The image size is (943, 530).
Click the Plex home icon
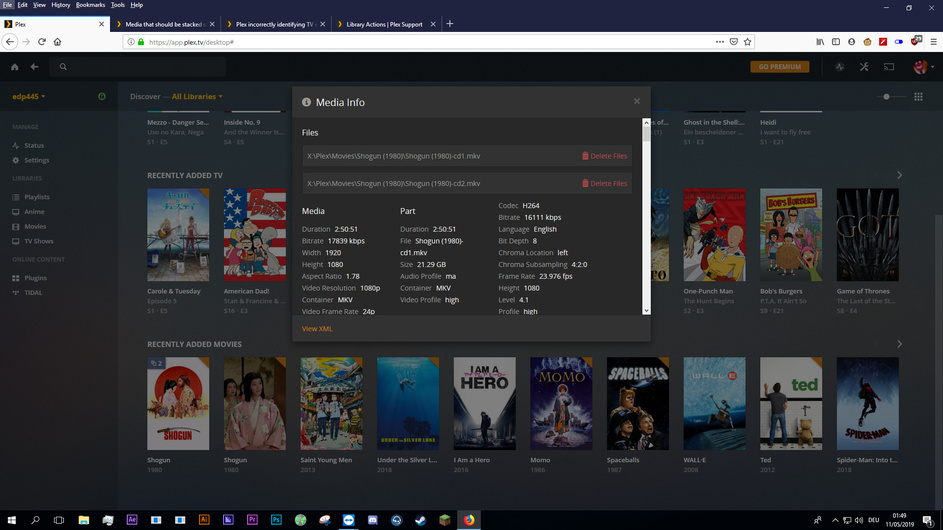[x=14, y=67]
